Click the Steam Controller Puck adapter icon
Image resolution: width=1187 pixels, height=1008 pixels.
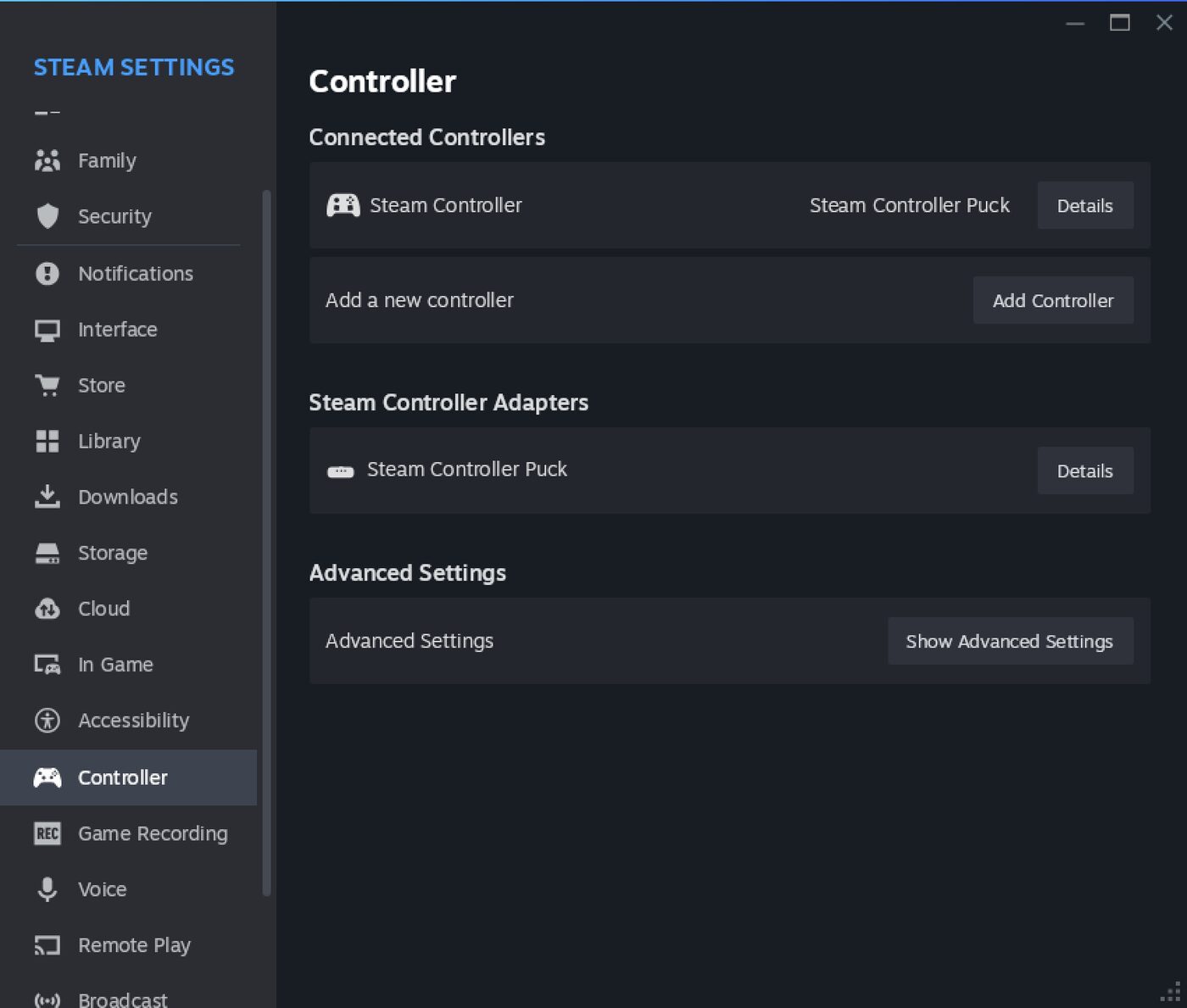pos(341,471)
